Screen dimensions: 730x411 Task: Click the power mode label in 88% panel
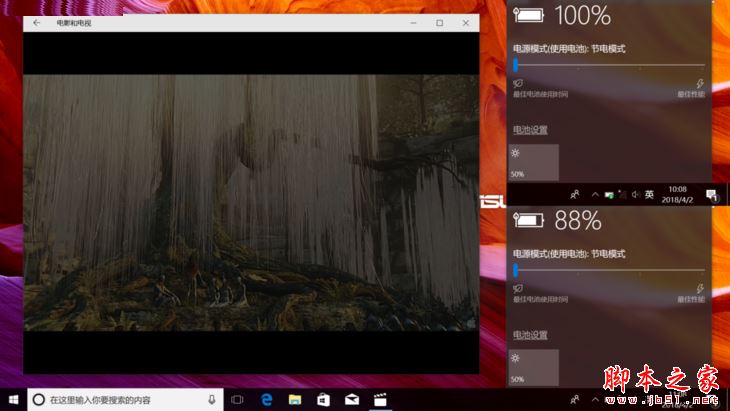[569, 254]
